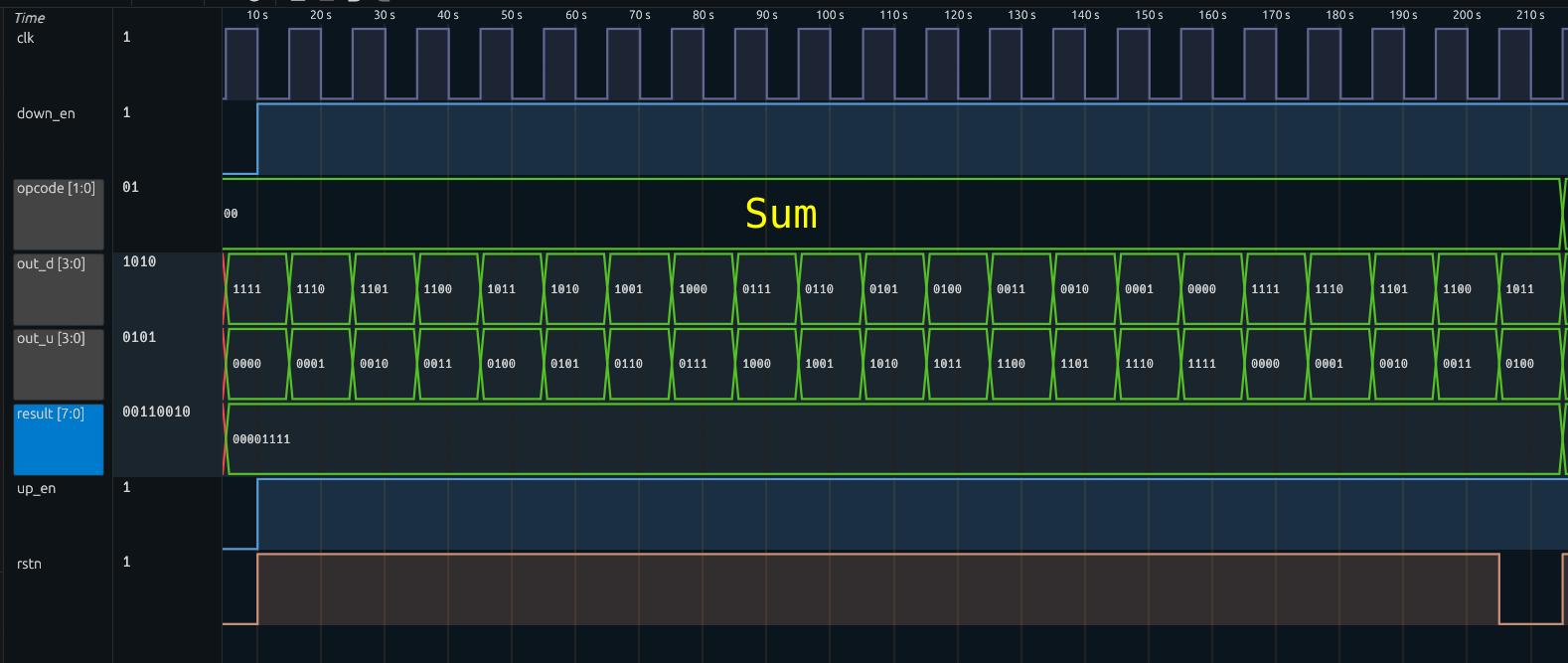Click the highlighted result [7:0] signal
The height and width of the screenshot is (663, 1568).
tap(58, 438)
